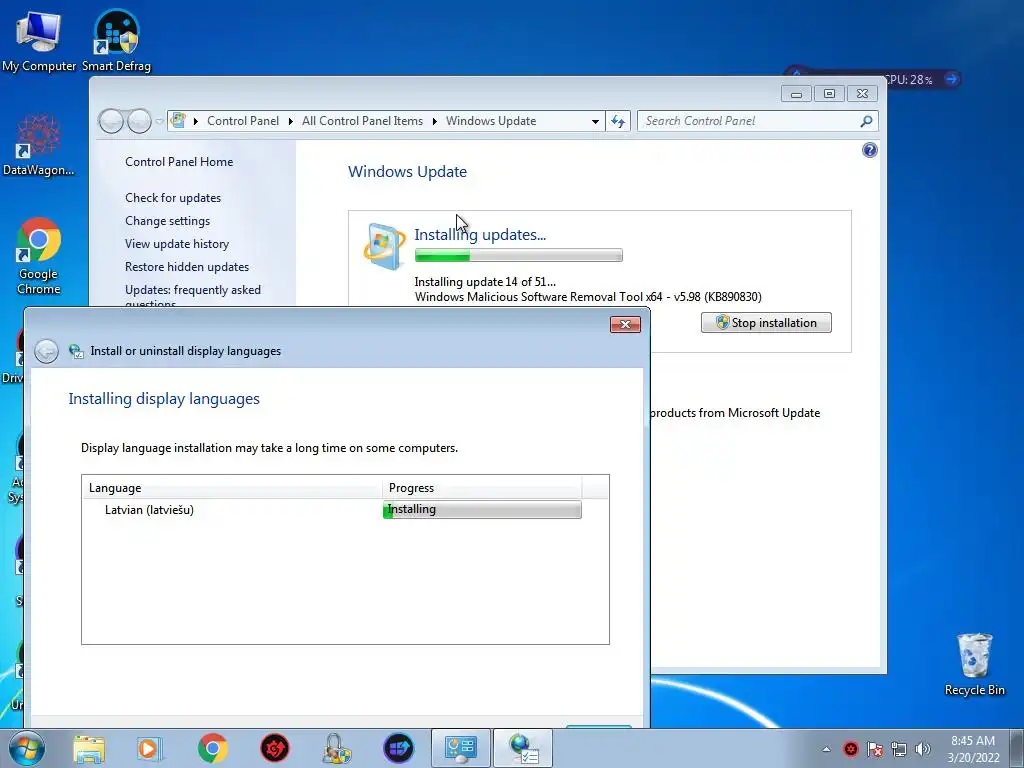Expand the arrow before the Control Panel breadcrumb

pos(195,121)
